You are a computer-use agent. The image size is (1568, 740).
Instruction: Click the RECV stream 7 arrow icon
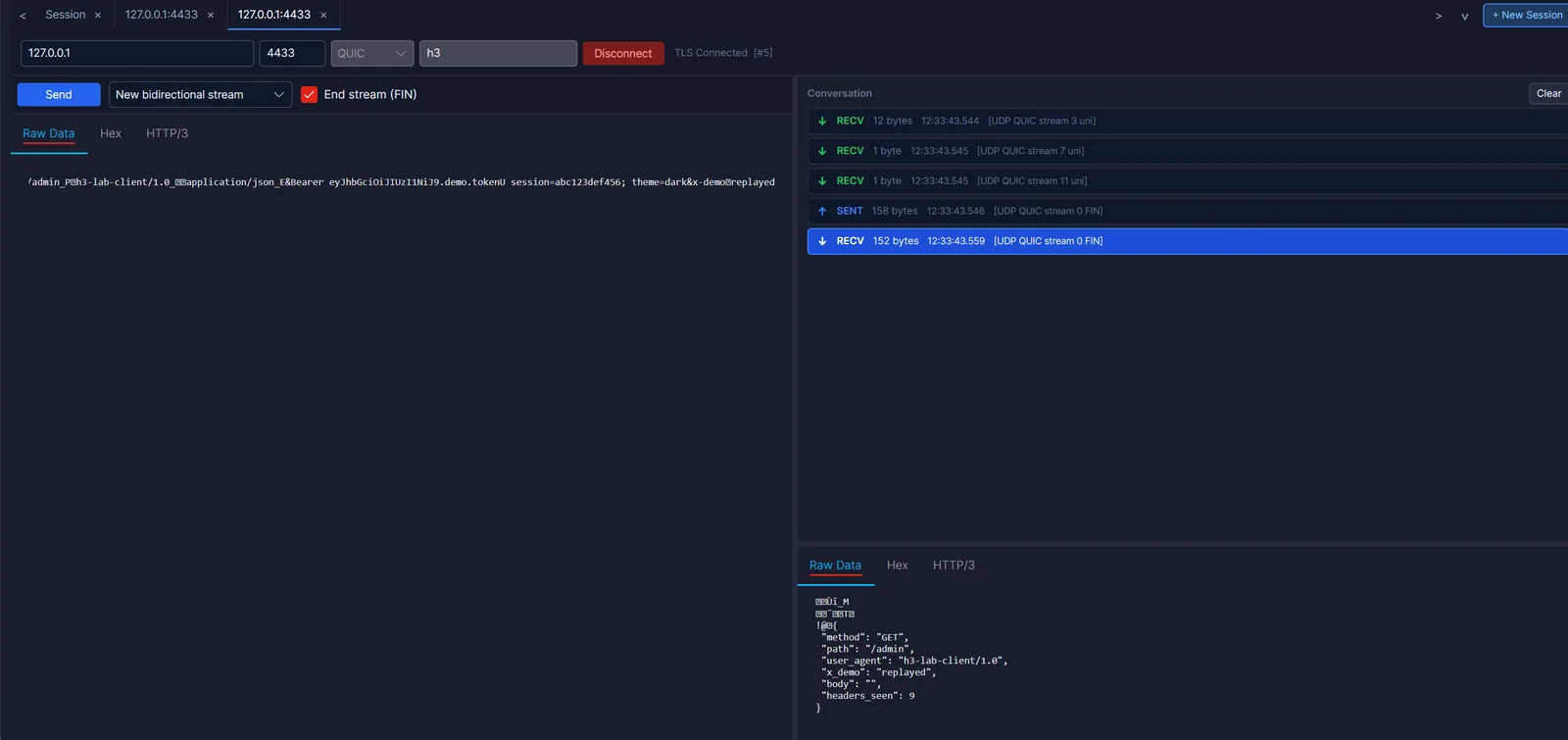pos(822,151)
